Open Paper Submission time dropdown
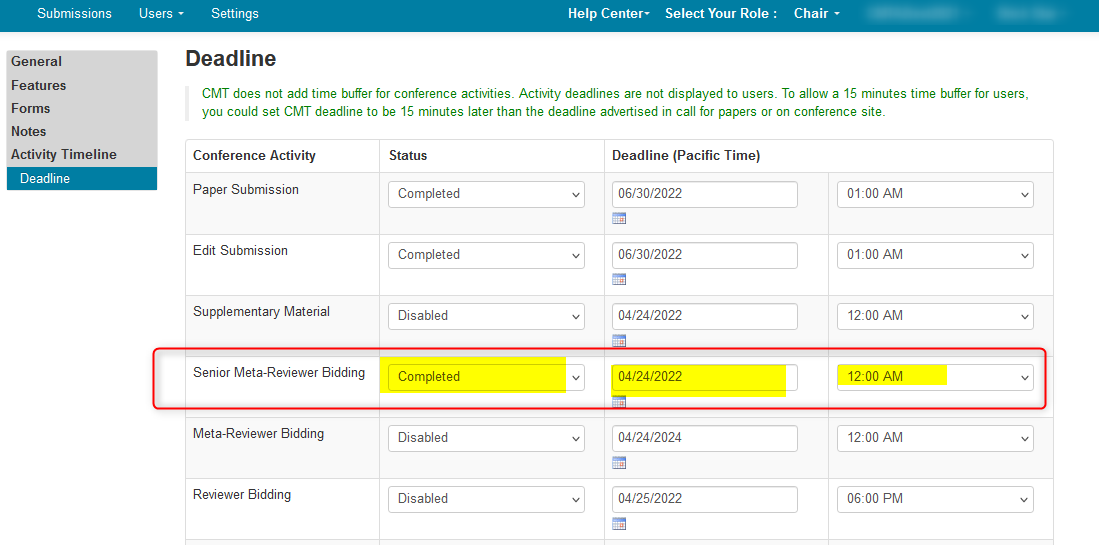1099x545 pixels. [x=935, y=194]
